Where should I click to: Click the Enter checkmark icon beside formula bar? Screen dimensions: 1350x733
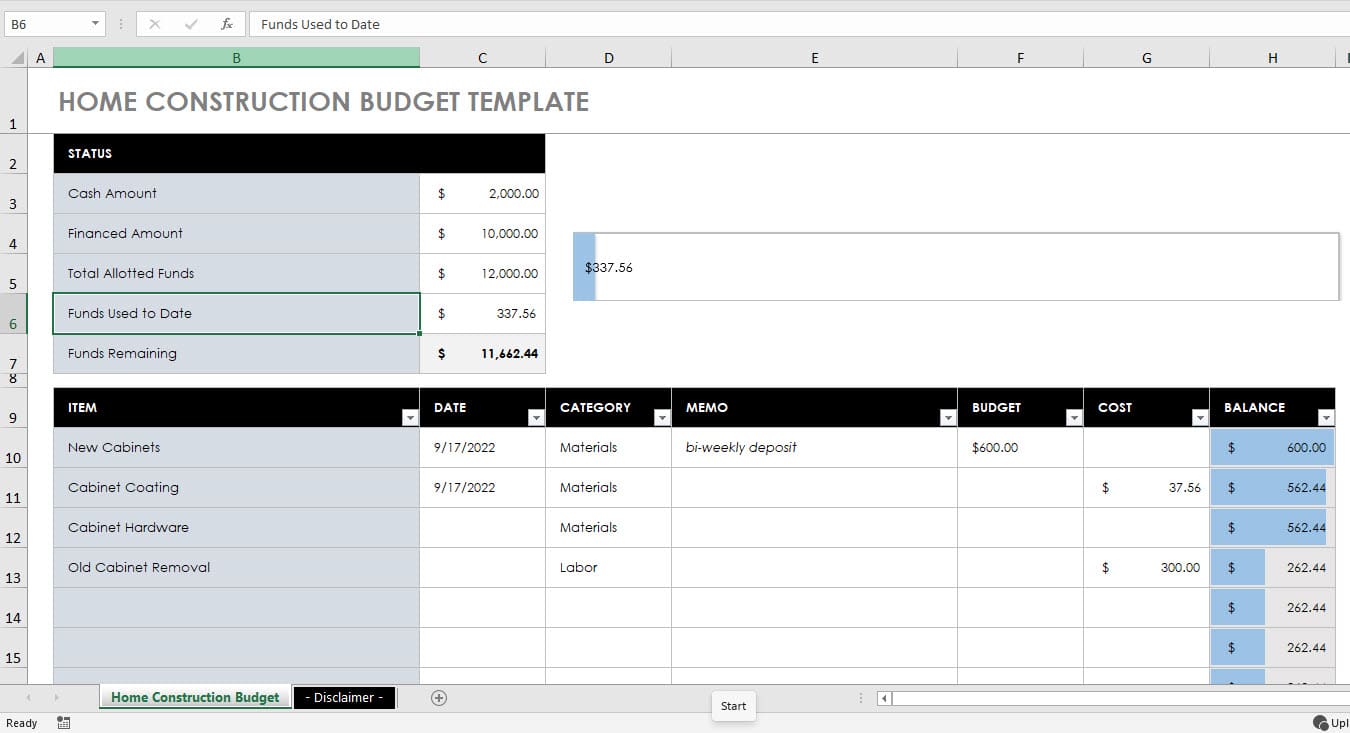pyautogui.click(x=191, y=24)
